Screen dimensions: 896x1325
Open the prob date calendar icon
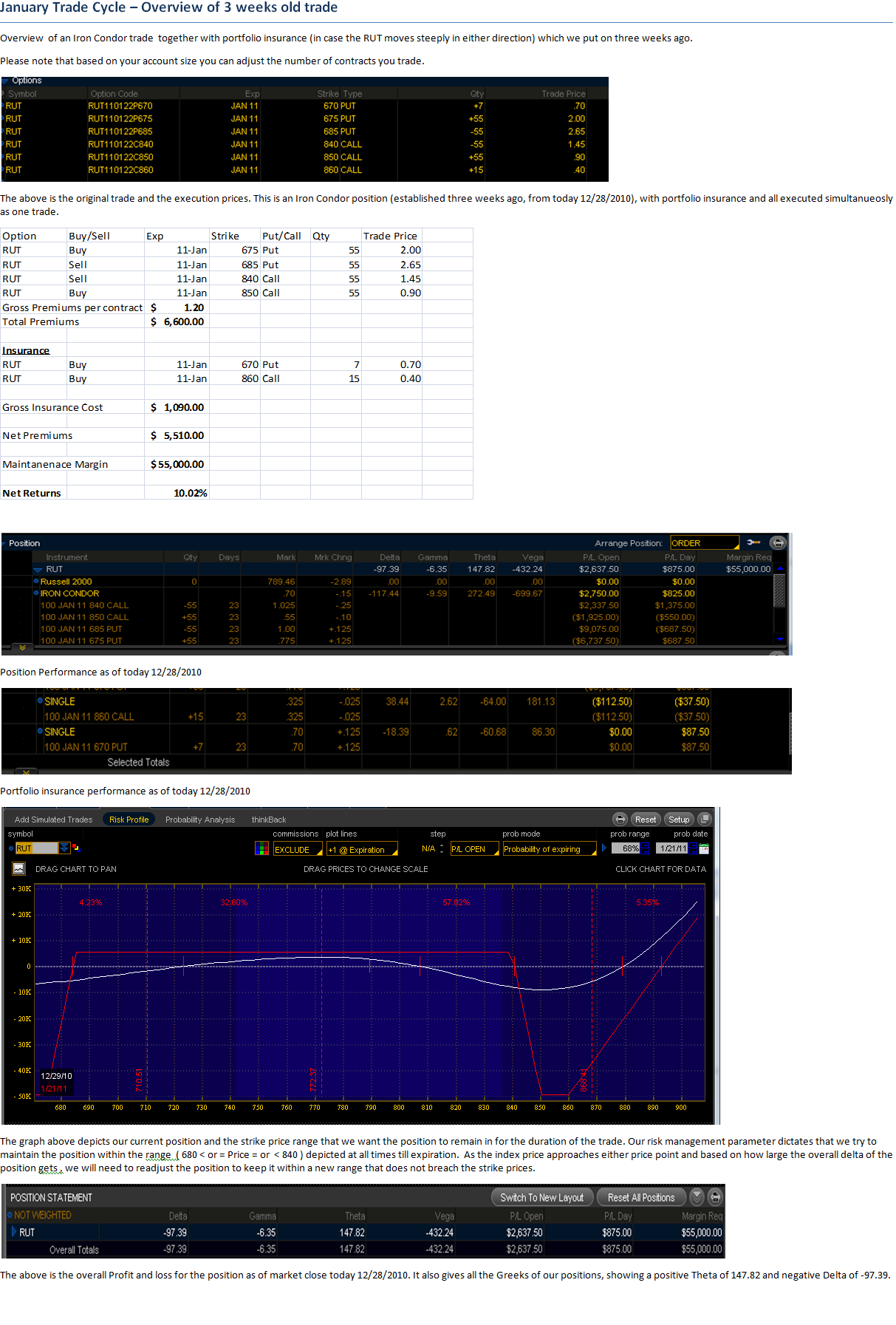tap(703, 849)
